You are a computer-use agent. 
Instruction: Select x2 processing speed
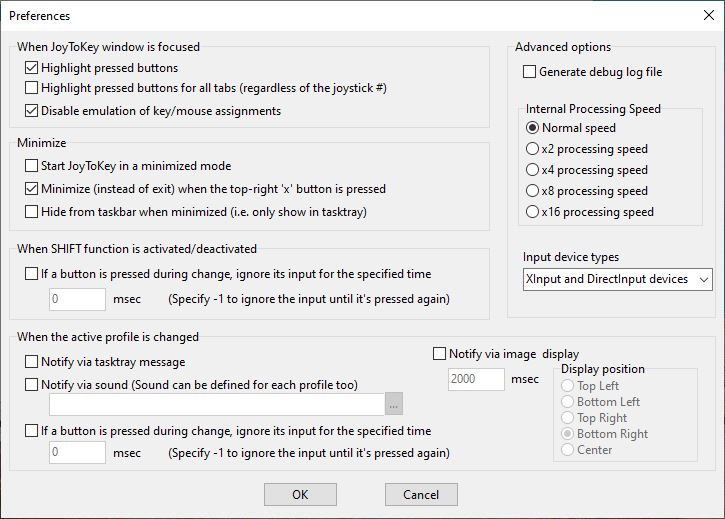coord(533,149)
